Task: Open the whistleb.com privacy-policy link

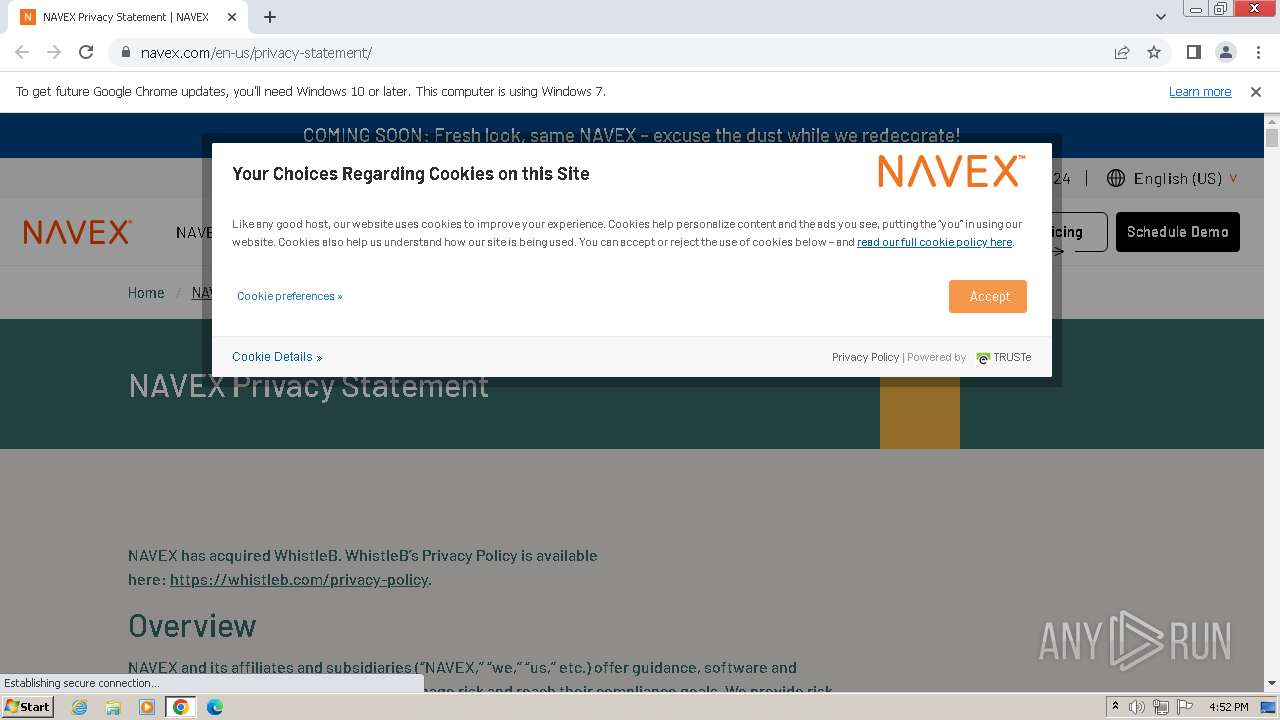Action: (x=299, y=580)
